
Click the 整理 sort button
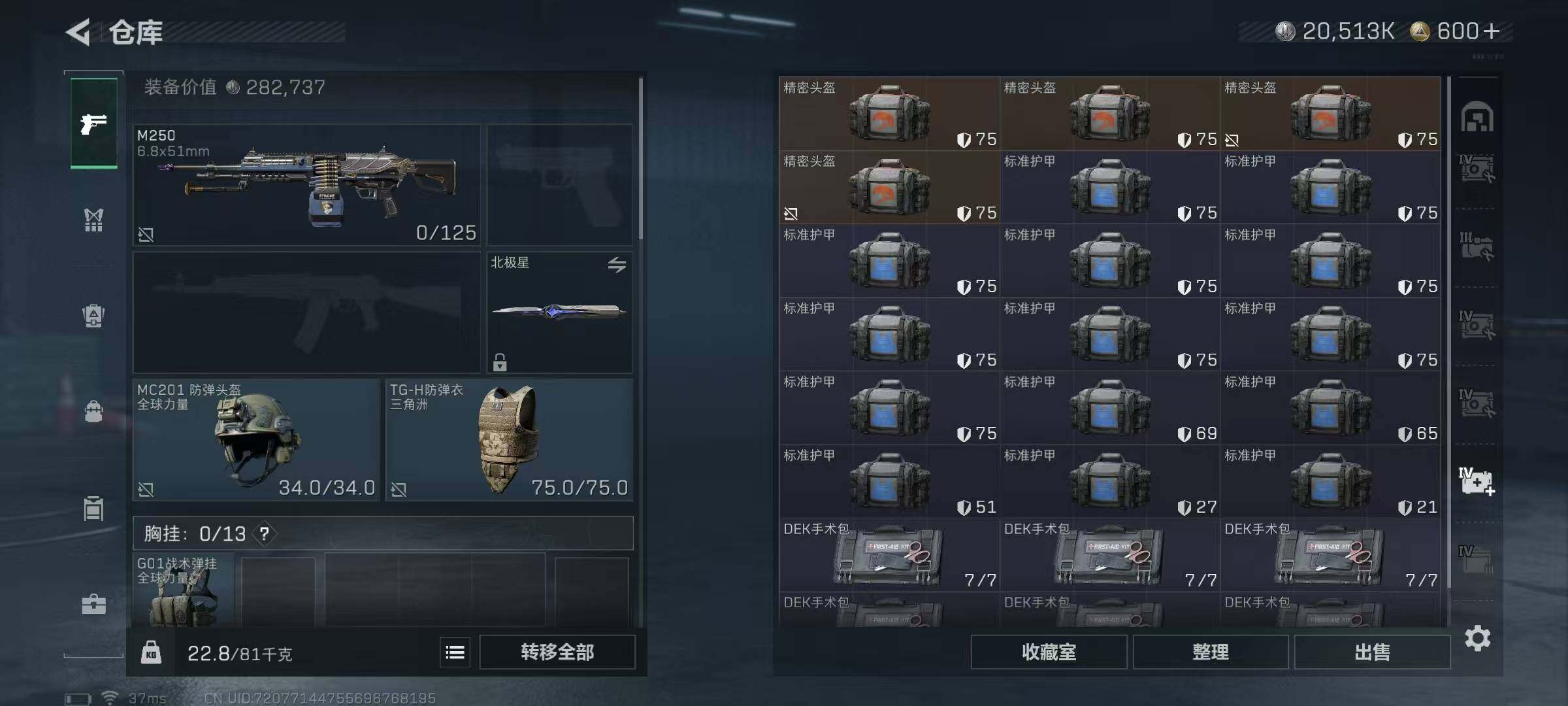coord(1211,652)
